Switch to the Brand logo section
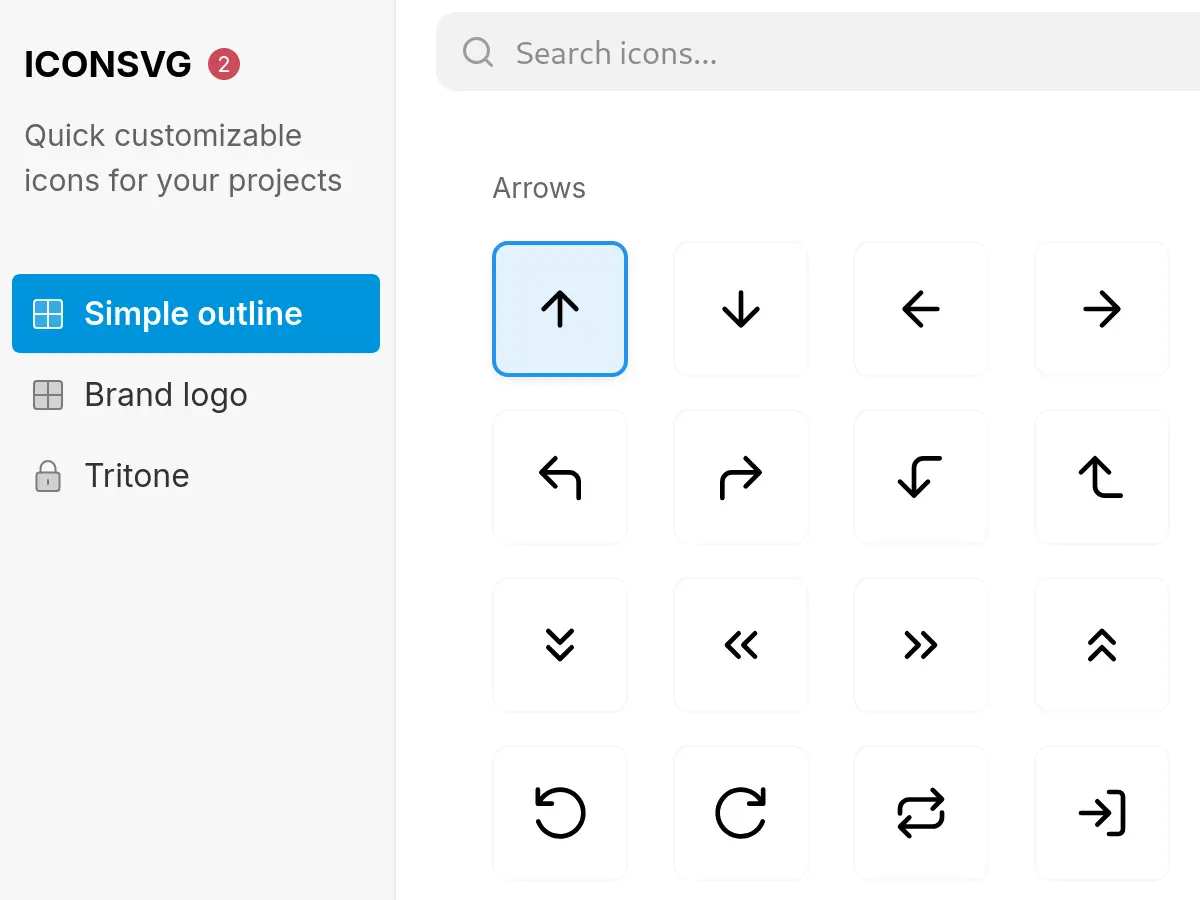 [165, 395]
